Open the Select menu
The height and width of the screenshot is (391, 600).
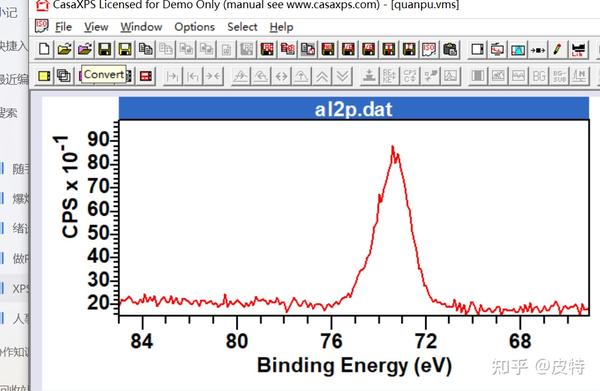(x=242, y=27)
